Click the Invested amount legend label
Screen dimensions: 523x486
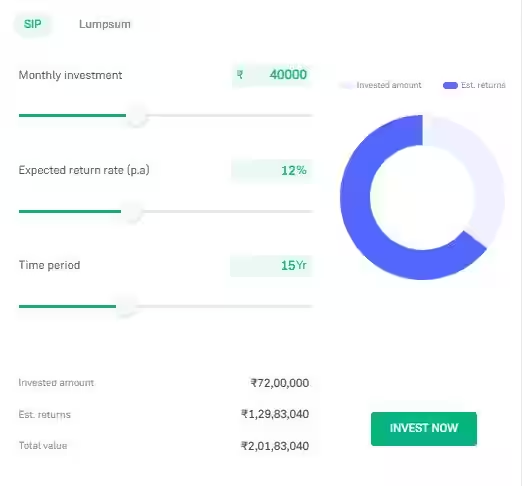(x=389, y=85)
